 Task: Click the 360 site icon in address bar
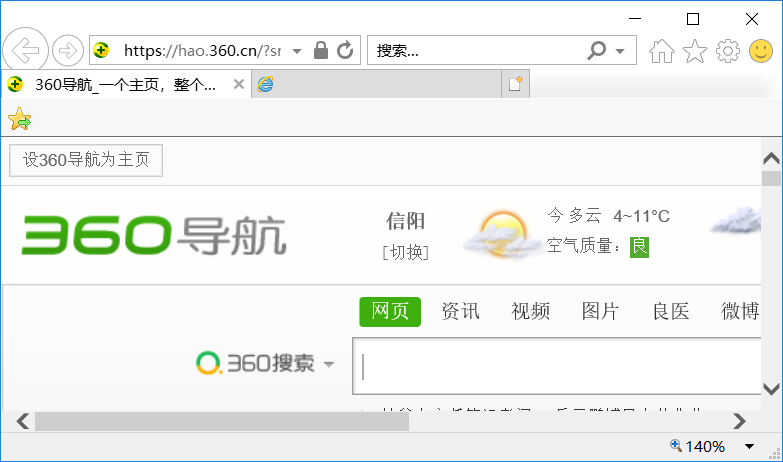pos(101,50)
